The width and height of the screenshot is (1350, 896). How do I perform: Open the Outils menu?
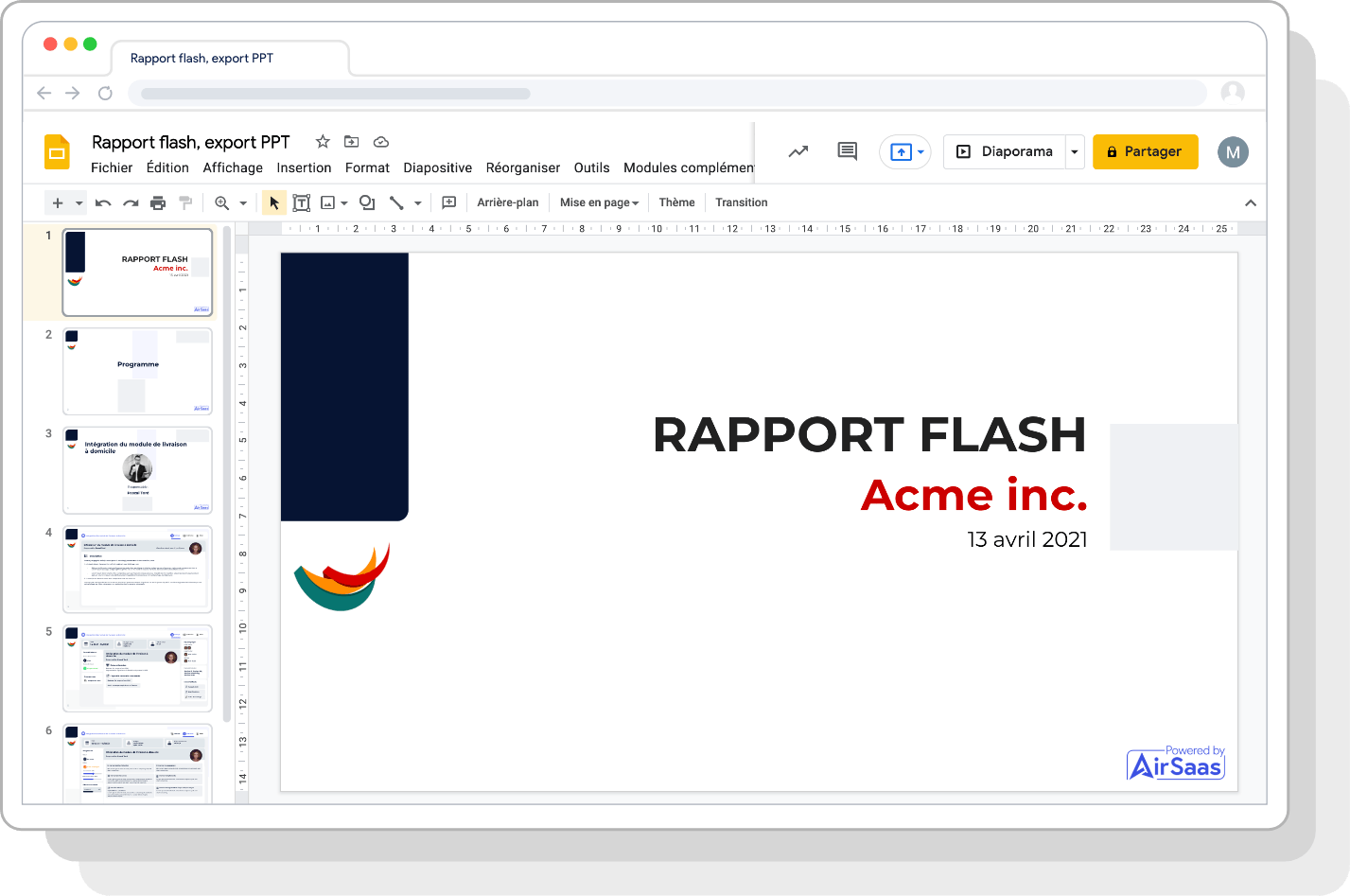(x=592, y=167)
